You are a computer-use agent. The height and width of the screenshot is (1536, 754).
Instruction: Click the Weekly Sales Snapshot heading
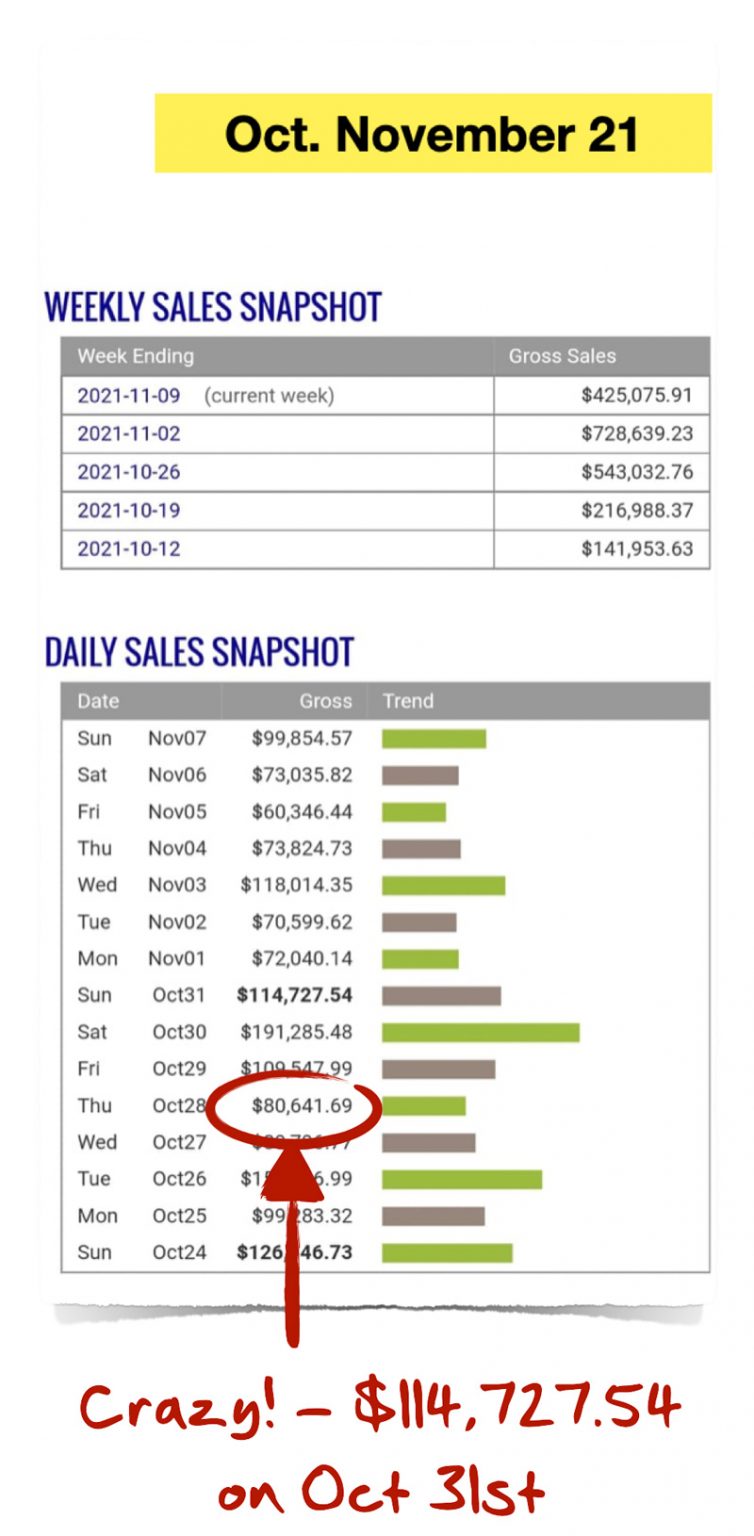click(x=213, y=307)
